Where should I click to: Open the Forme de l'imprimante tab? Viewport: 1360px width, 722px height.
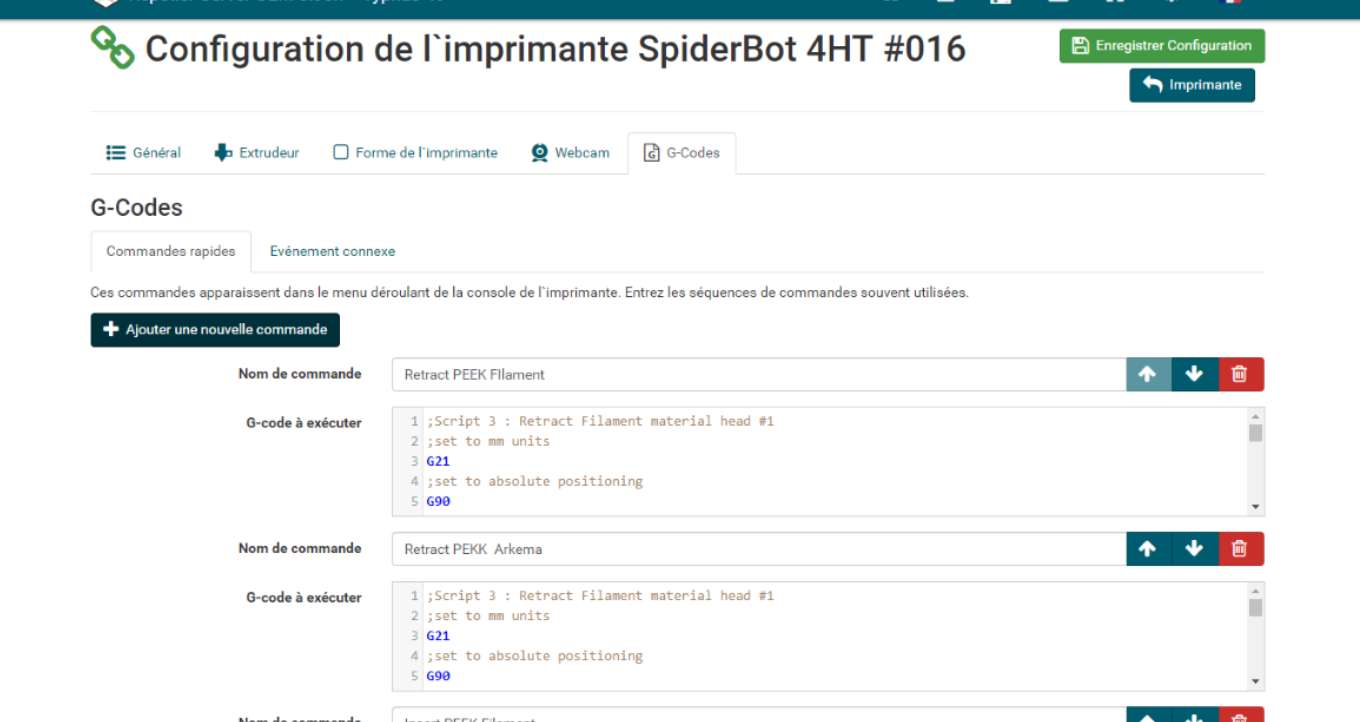[x=415, y=153]
